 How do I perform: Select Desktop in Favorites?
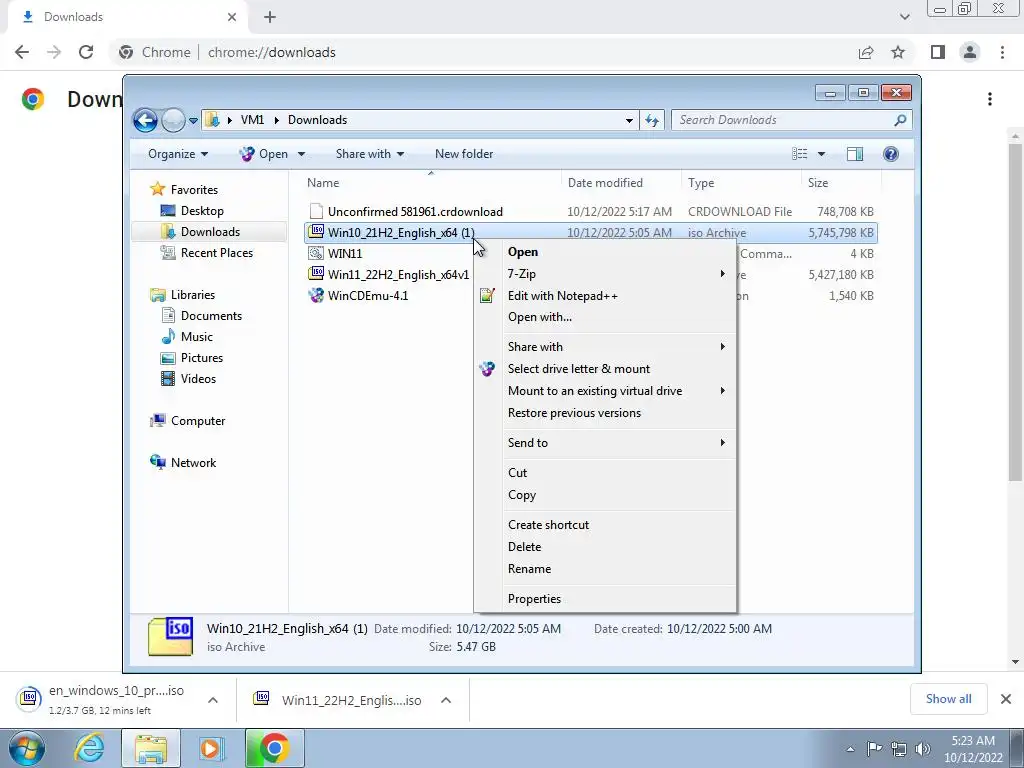(x=201, y=211)
